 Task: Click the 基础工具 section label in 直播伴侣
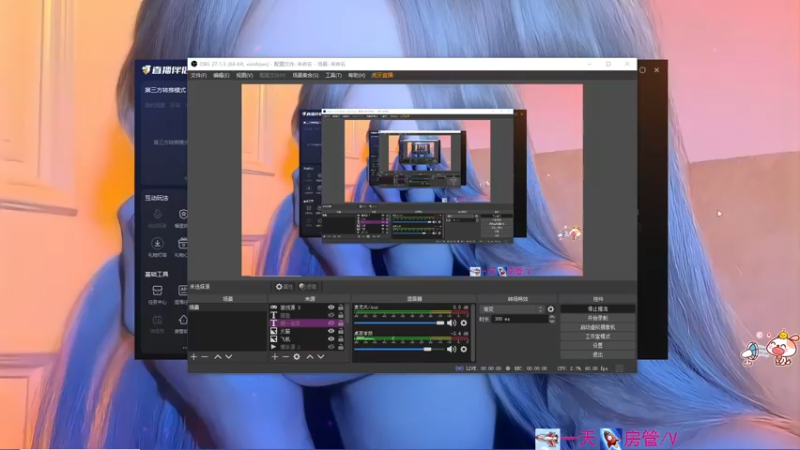pyautogui.click(x=157, y=274)
